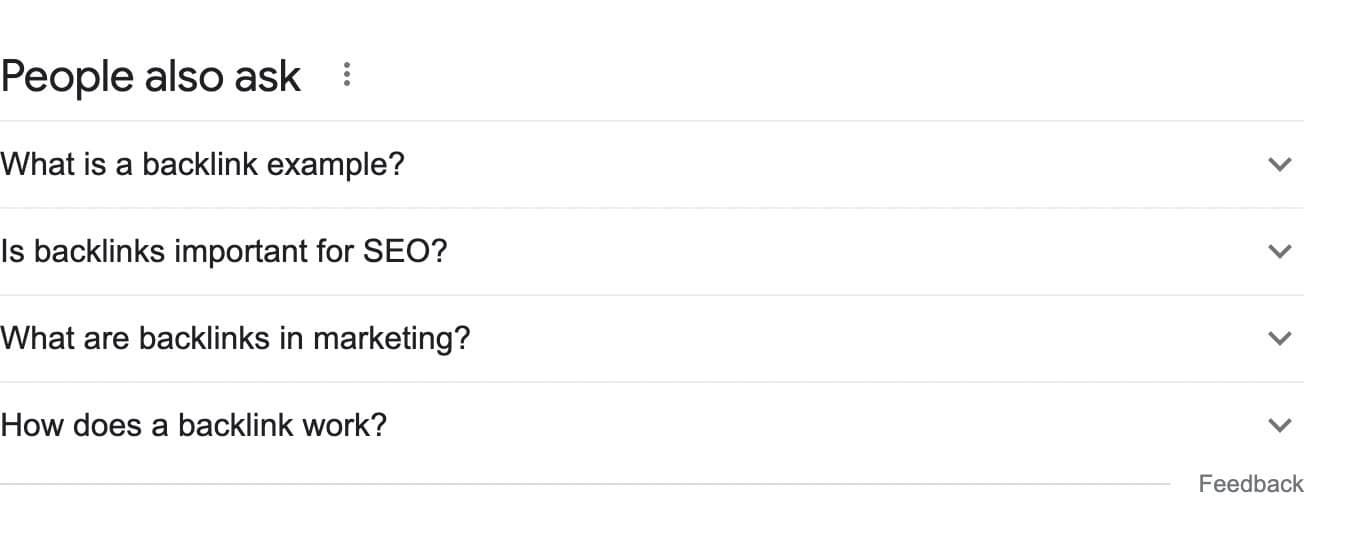Click the word "example?" in the first question

(x=340, y=164)
